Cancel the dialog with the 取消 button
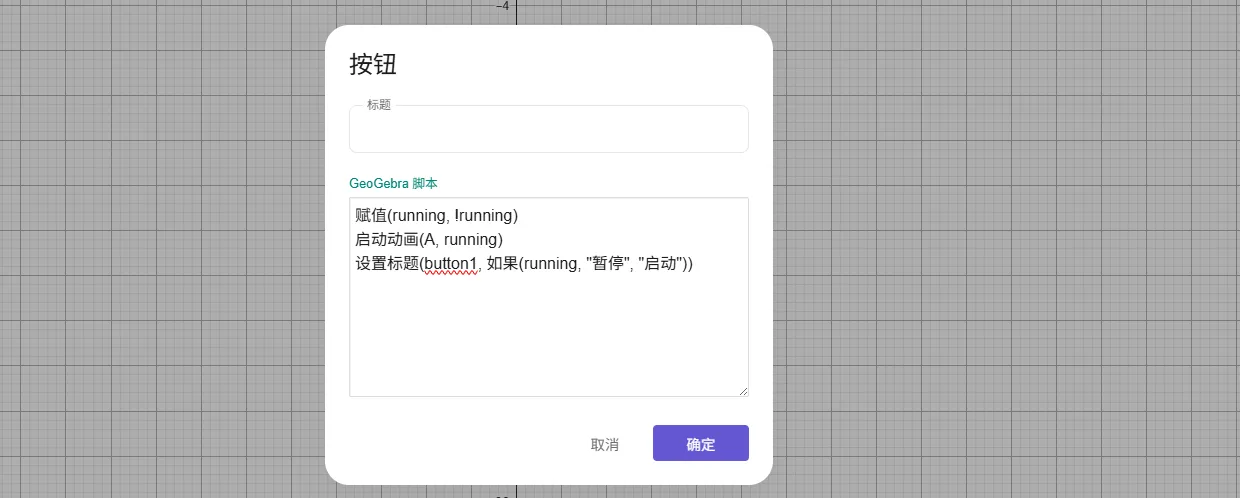 tap(604, 444)
